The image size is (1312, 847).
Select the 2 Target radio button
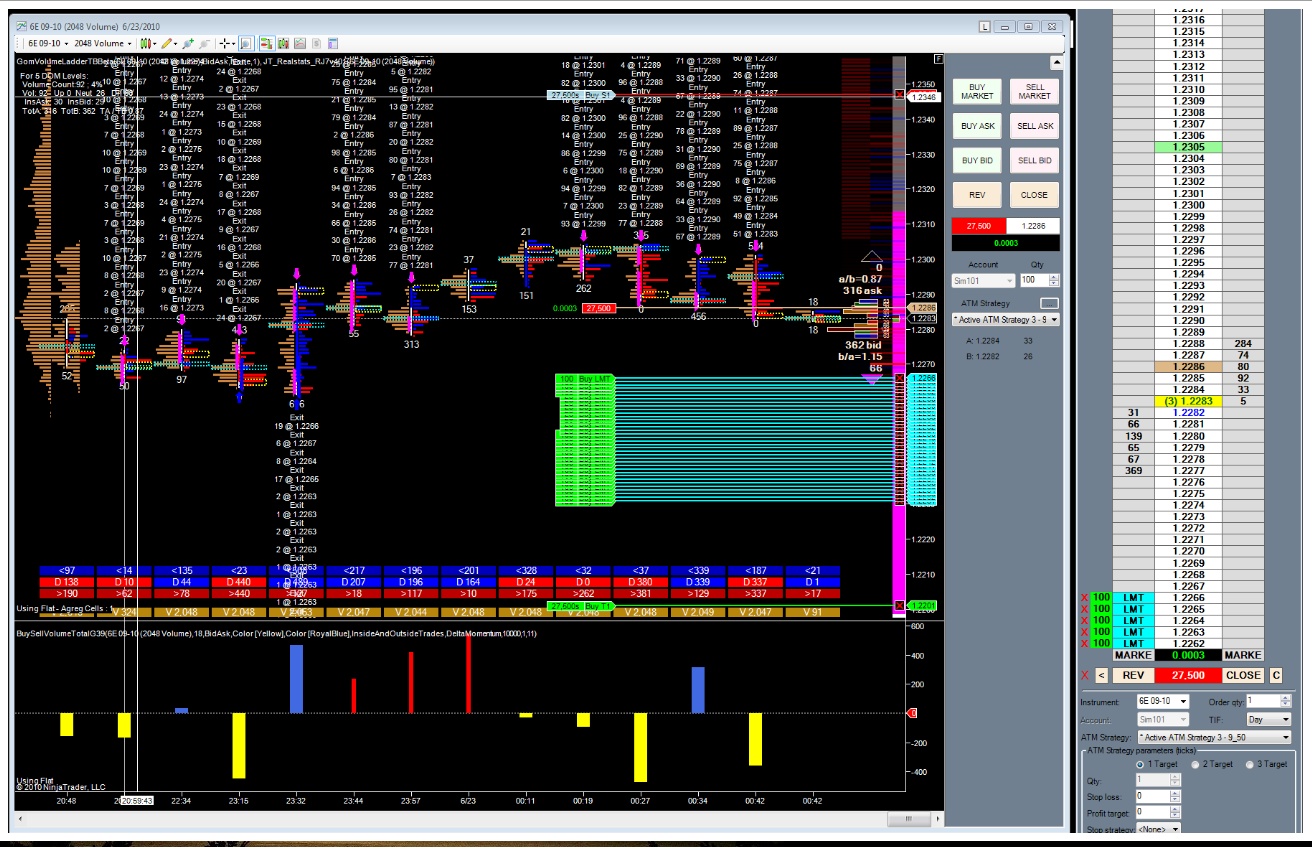pyautogui.click(x=1196, y=763)
